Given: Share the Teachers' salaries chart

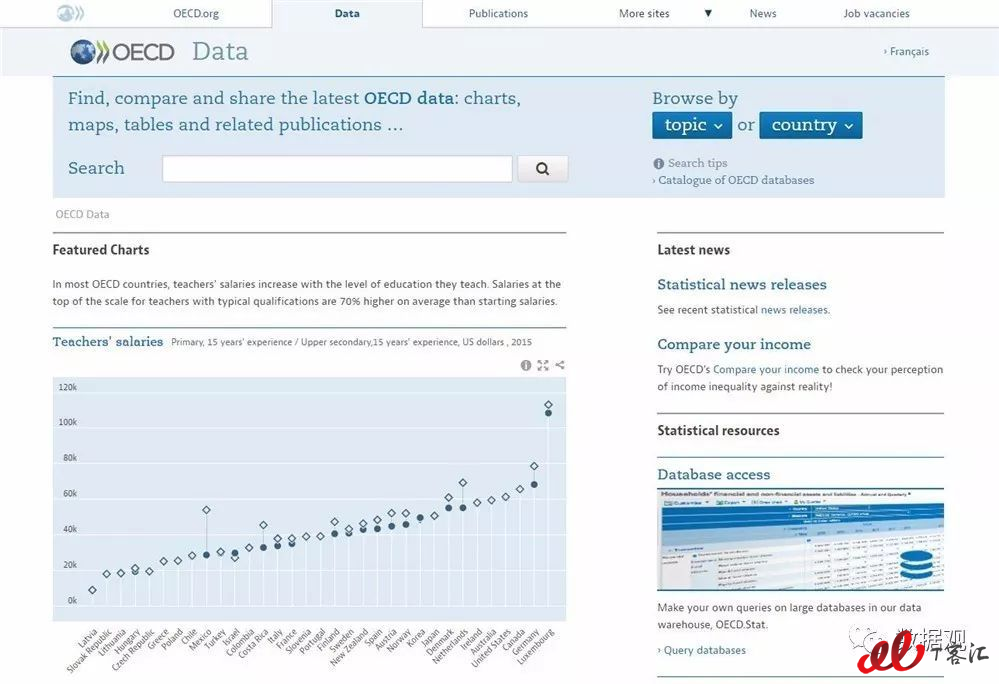Looking at the screenshot, I should point(560,365).
